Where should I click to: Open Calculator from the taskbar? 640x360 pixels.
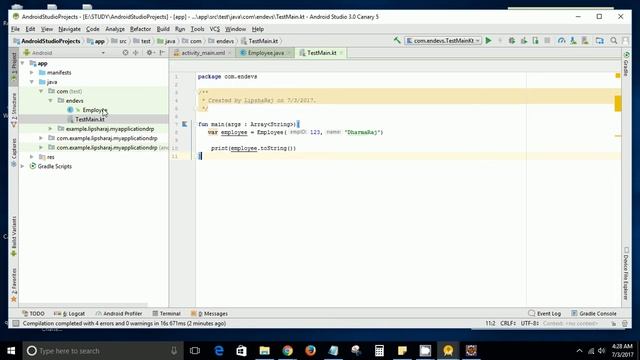click(379, 351)
